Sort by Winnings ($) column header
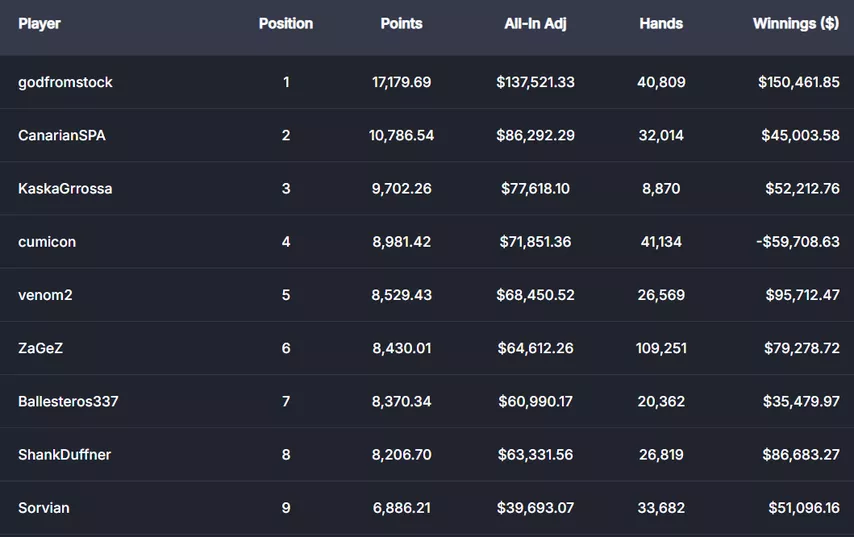This screenshot has height=537, width=854. (x=795, y=24)
